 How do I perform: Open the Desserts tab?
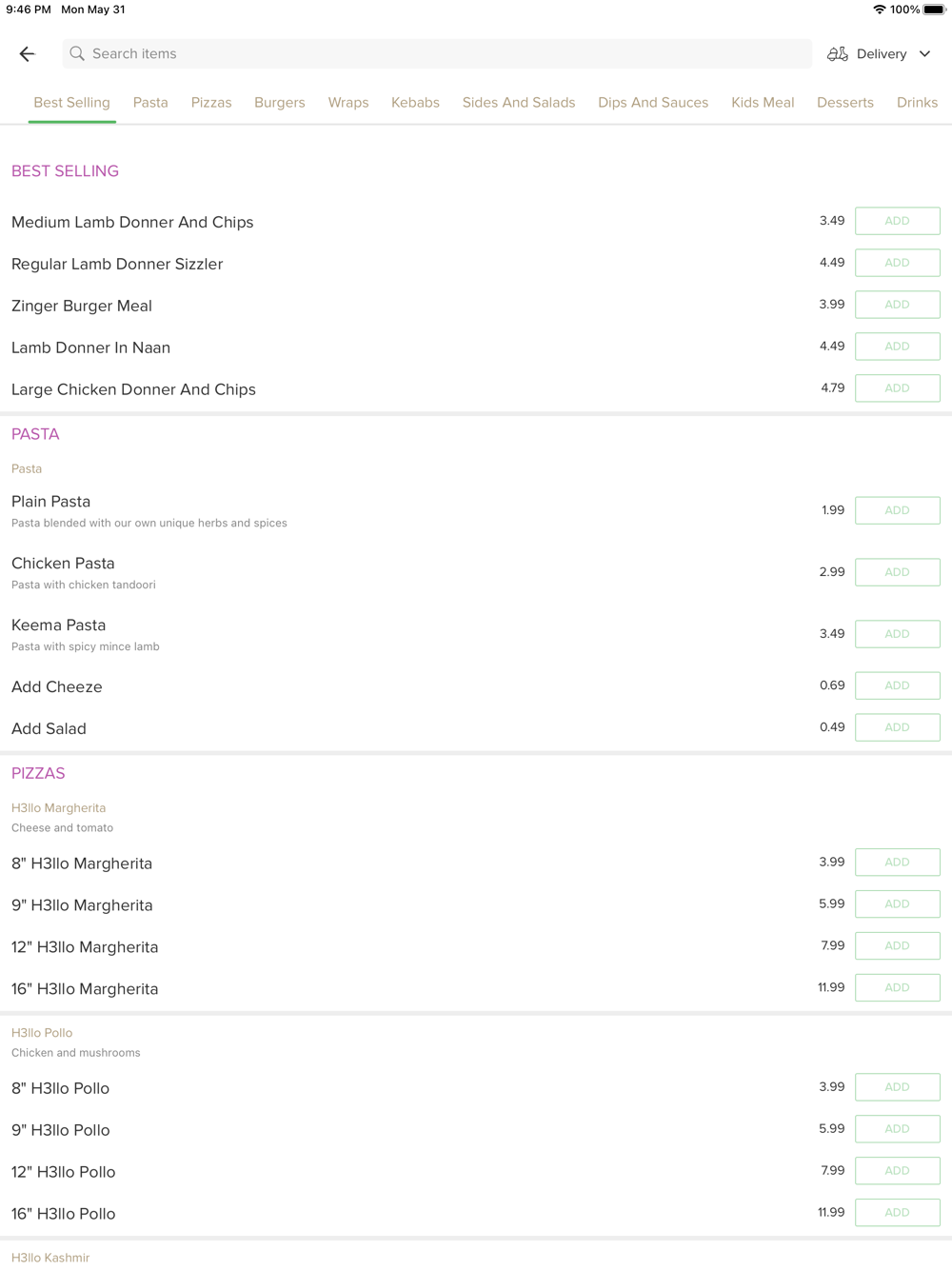tap(845, 103)
